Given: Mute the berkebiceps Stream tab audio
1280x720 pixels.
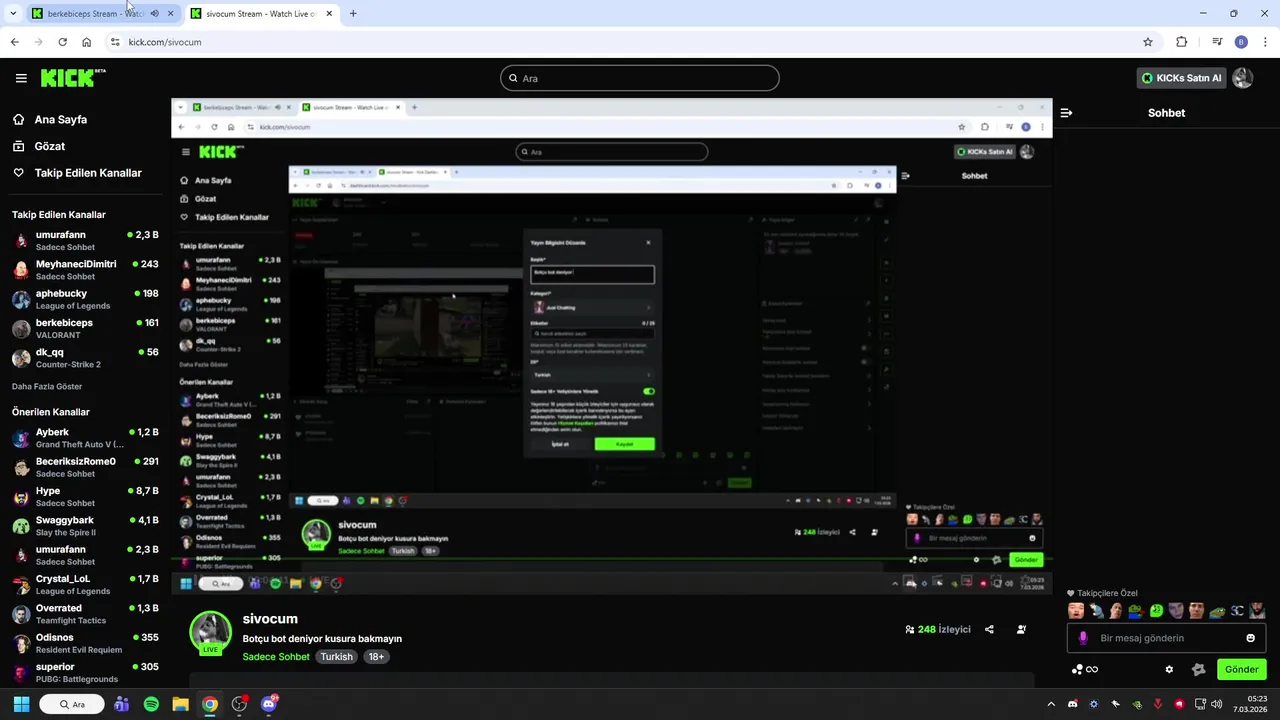Looking at the screenshot, I should [x=154, y=14].
